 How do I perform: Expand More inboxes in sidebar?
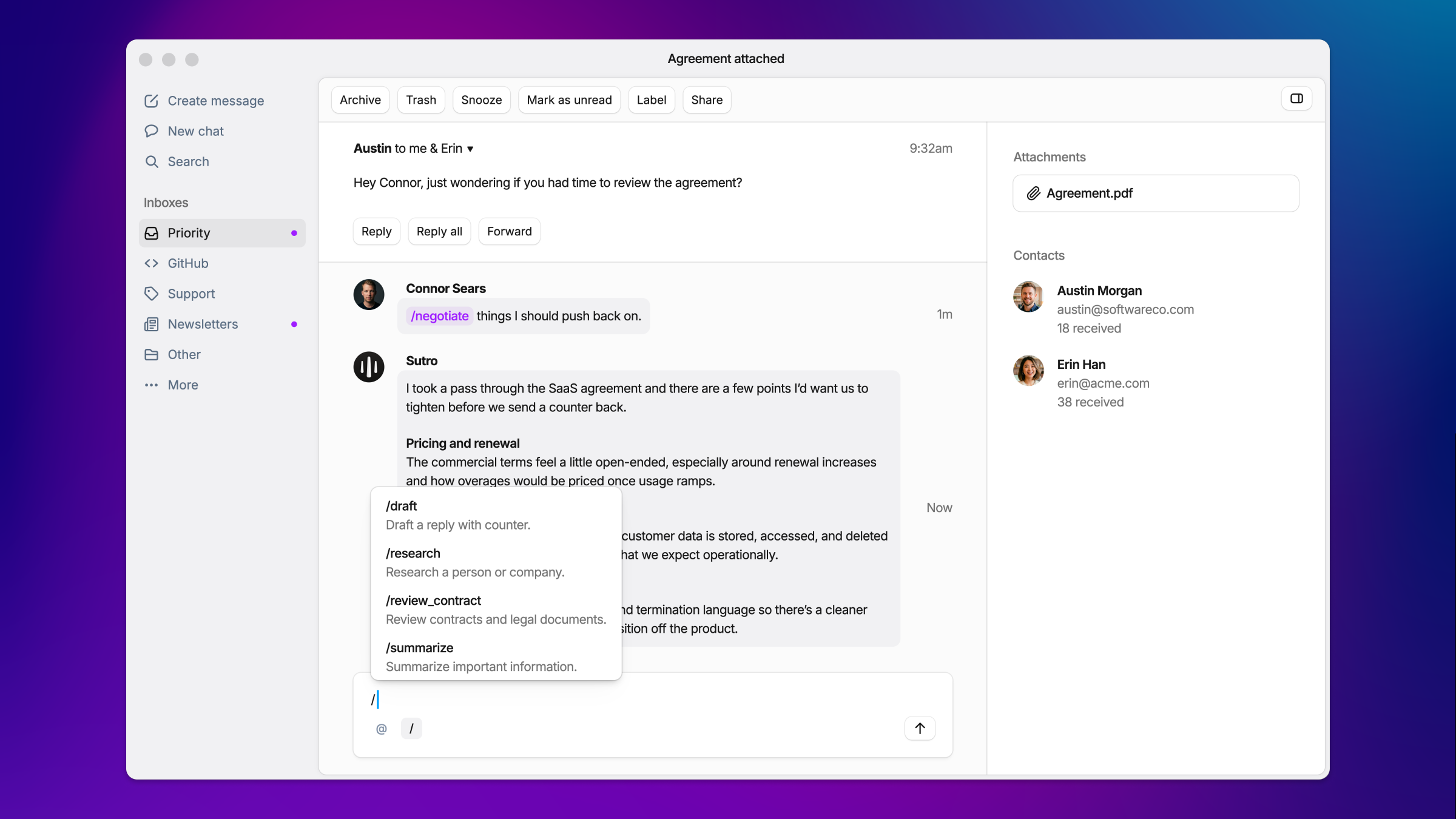(183, 385)
